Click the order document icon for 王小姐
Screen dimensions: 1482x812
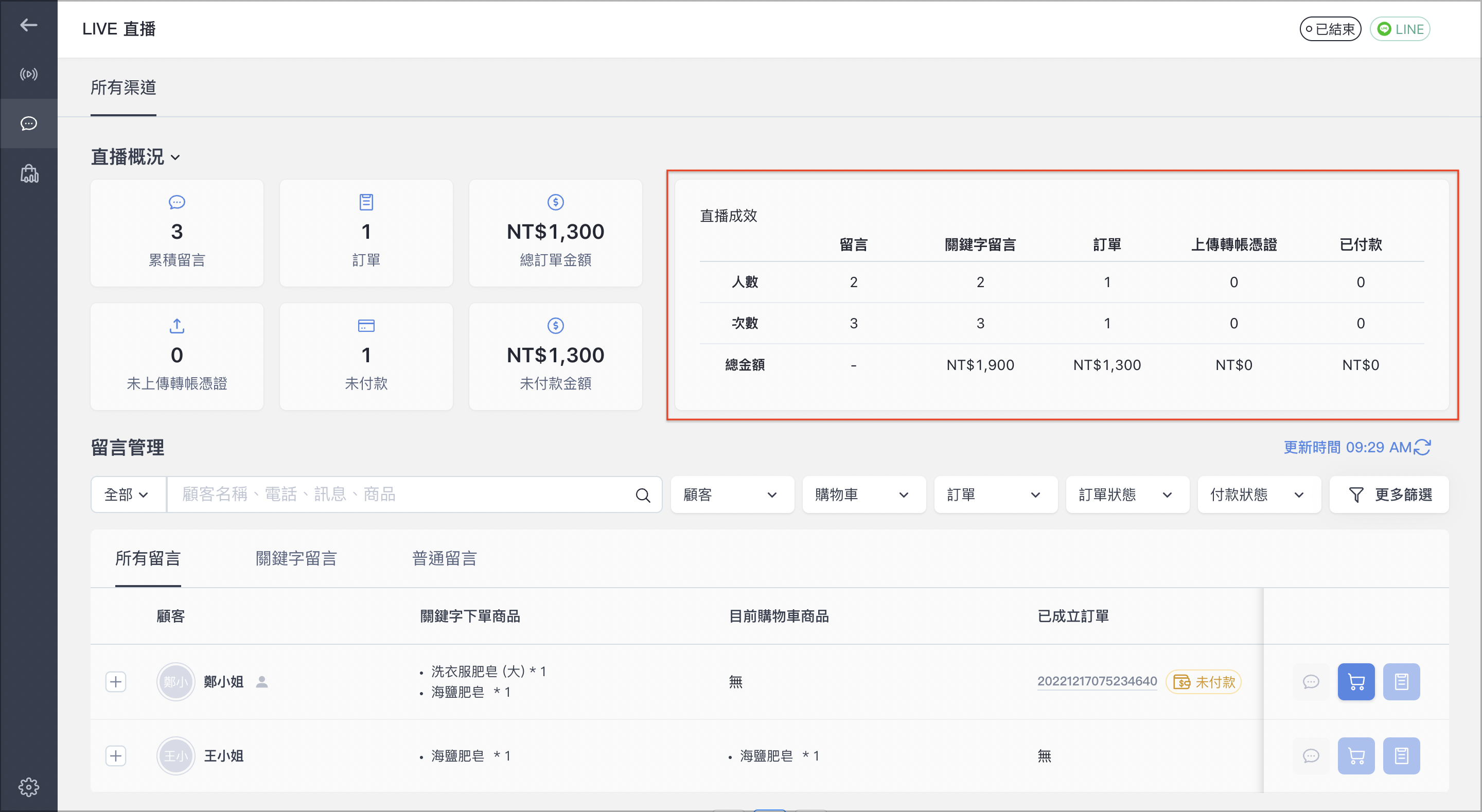[x=1401, y=755]
